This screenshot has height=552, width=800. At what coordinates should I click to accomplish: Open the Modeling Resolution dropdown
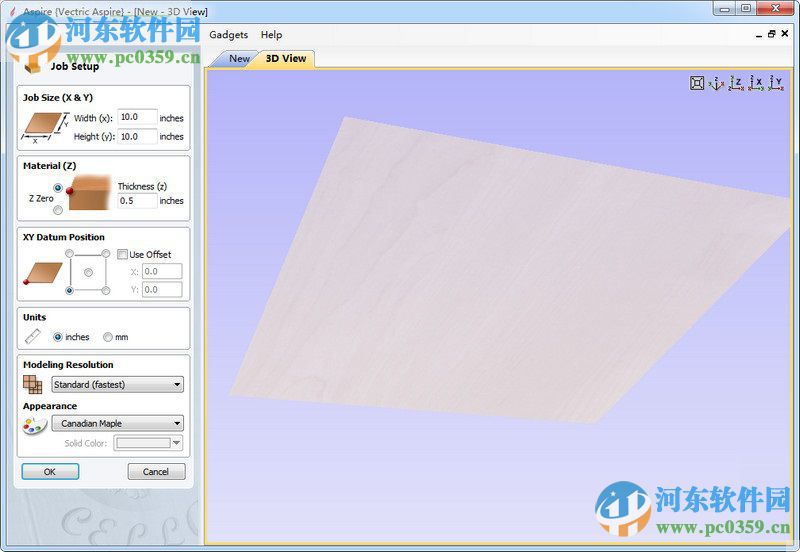117,384
